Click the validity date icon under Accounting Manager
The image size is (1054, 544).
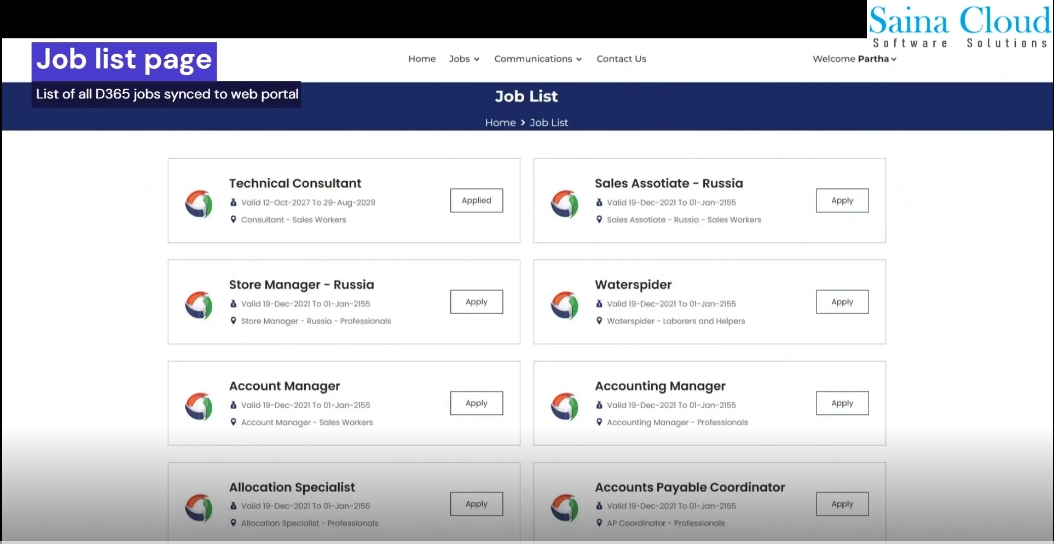[x=599, y=405]
